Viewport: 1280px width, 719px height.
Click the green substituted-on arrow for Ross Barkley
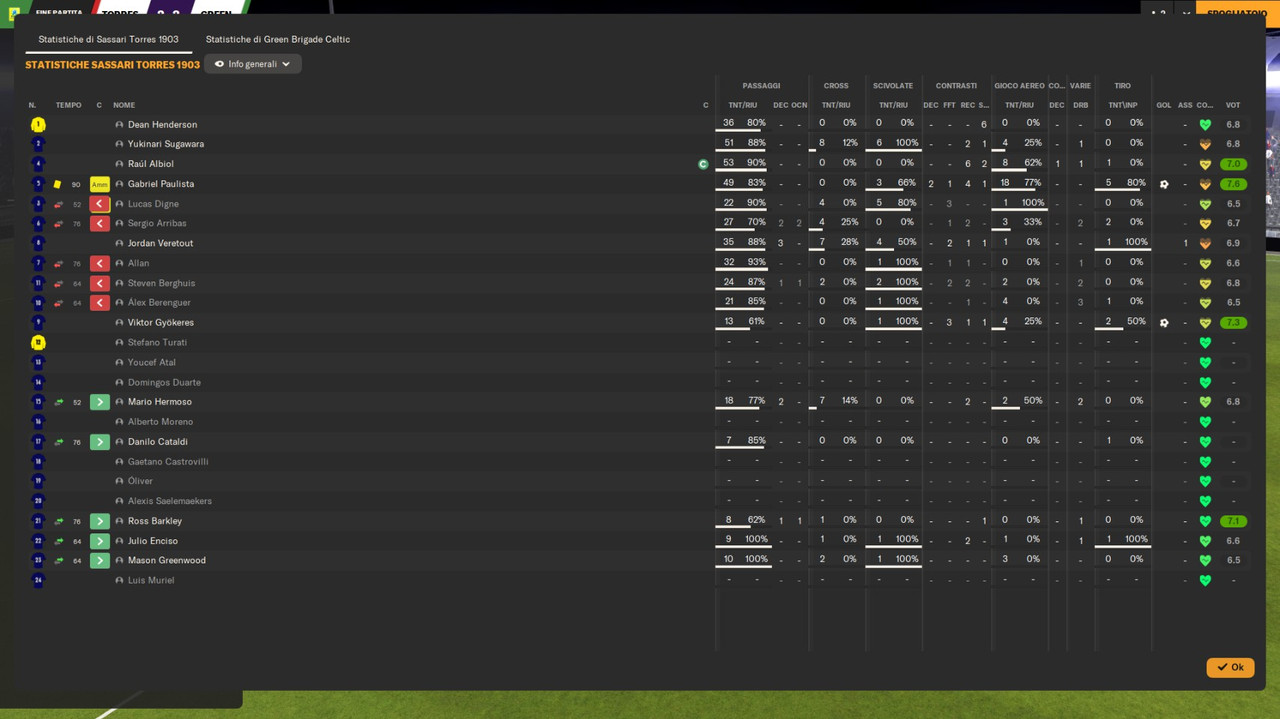pyautogui.click(x=100, y=521)
